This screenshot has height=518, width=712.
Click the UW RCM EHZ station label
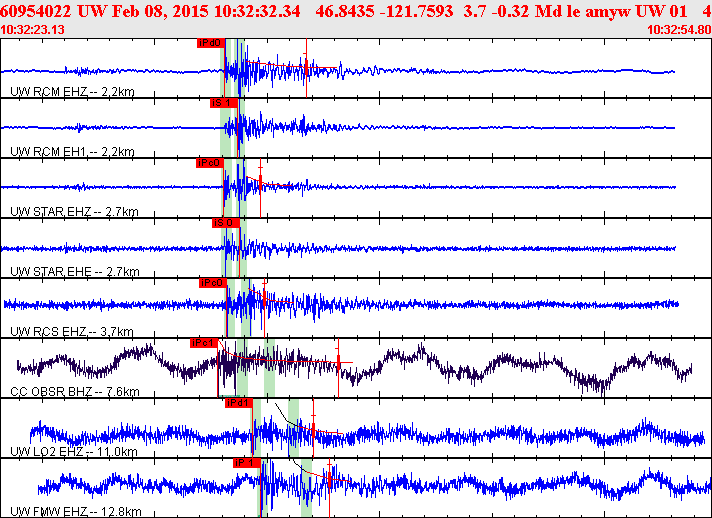pos(72,92)
